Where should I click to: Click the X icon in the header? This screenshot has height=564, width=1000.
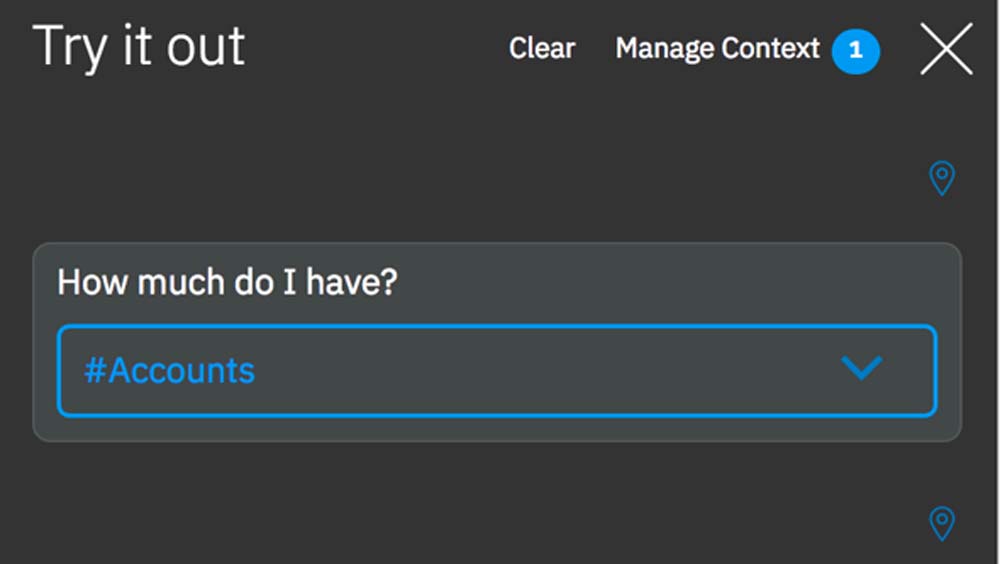click(x=946, y=49)
